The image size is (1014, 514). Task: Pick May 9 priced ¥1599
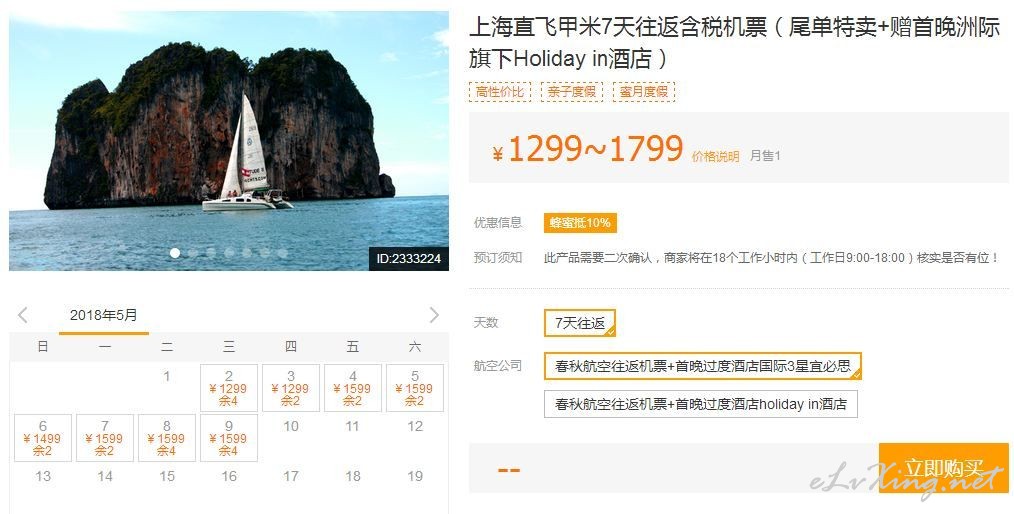(228, 438)
